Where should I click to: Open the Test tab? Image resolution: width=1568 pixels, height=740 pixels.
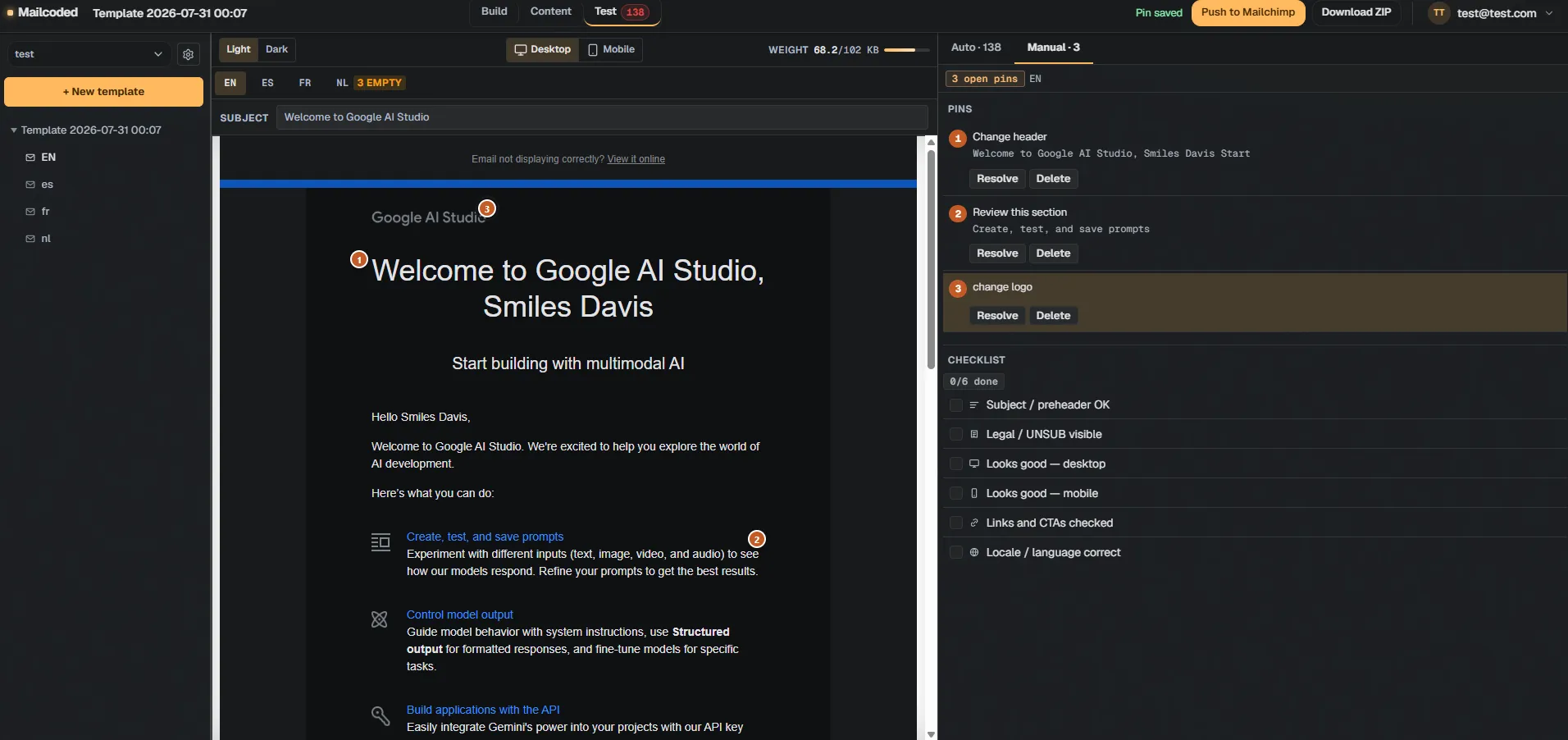coord(622,11)
